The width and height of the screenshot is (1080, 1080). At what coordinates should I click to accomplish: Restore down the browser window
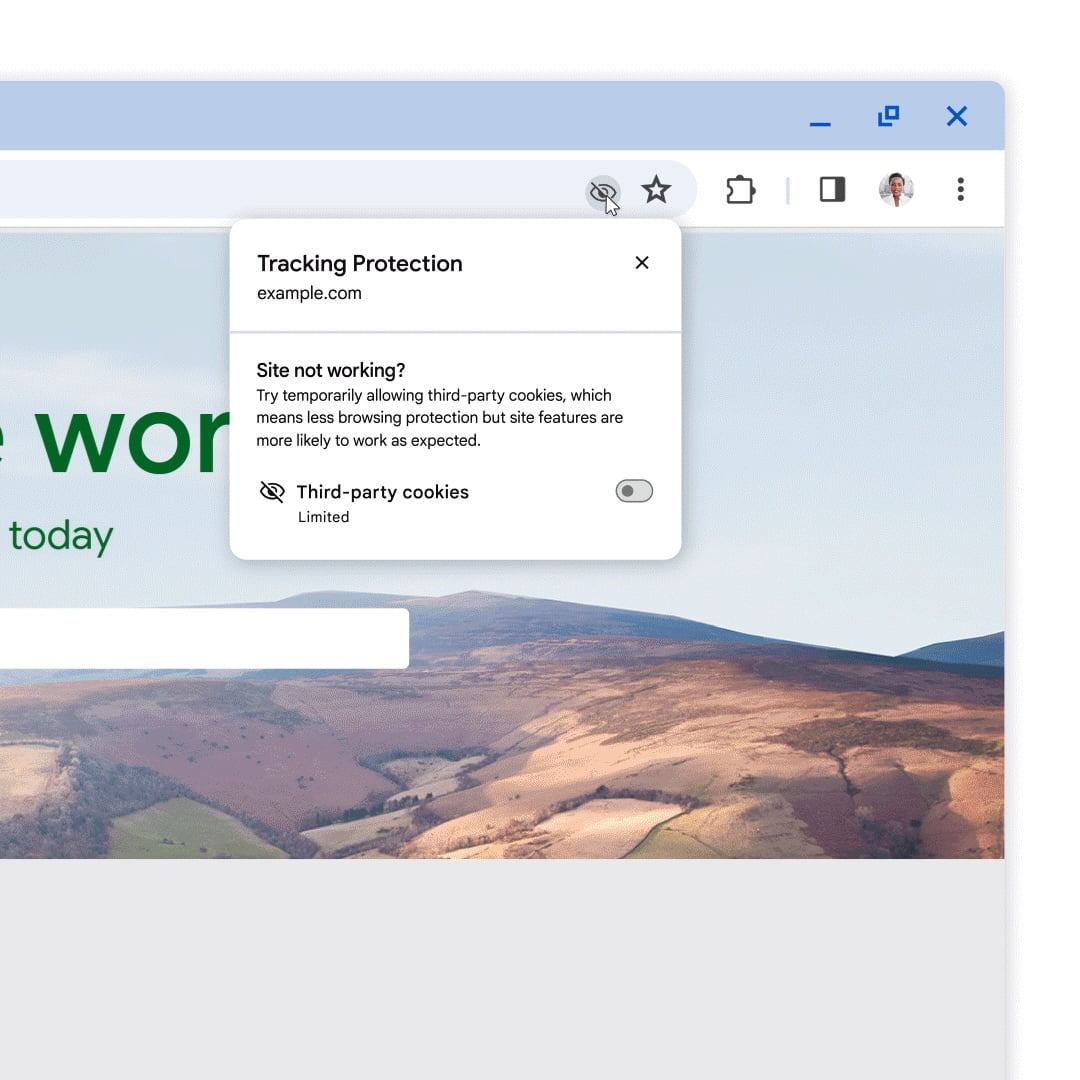click(888, 117)
